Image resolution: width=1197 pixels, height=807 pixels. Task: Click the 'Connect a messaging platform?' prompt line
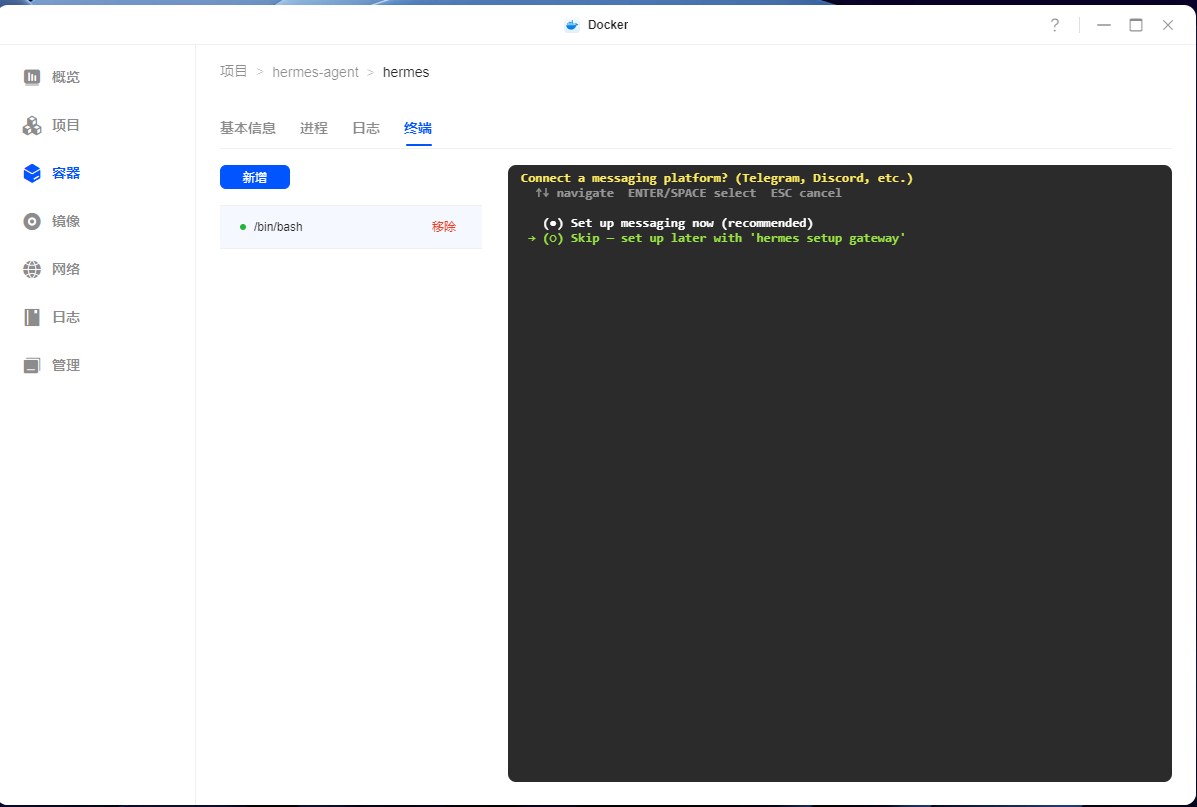coord(717,178)
